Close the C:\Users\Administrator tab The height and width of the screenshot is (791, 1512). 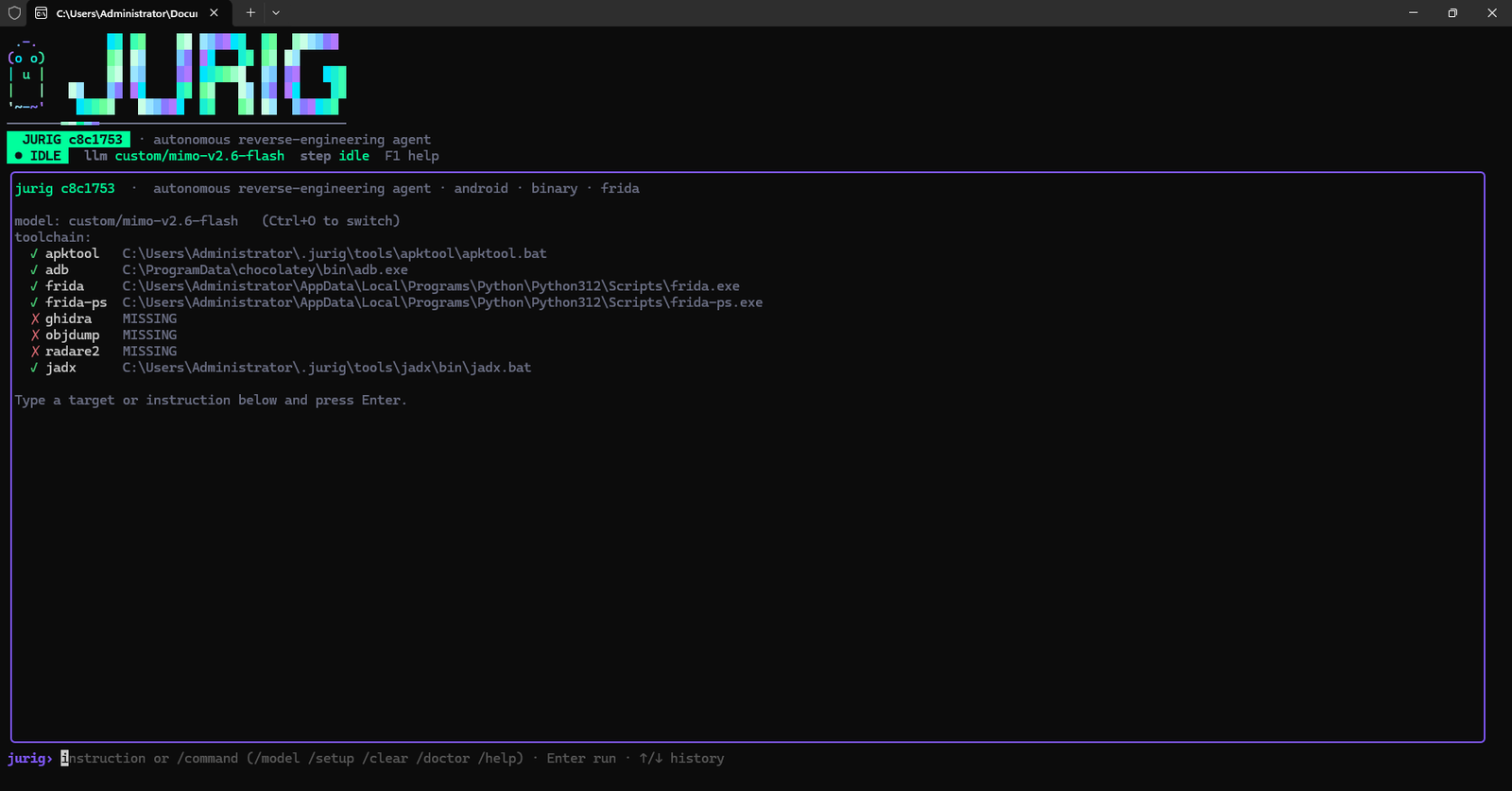pos(214,13)
